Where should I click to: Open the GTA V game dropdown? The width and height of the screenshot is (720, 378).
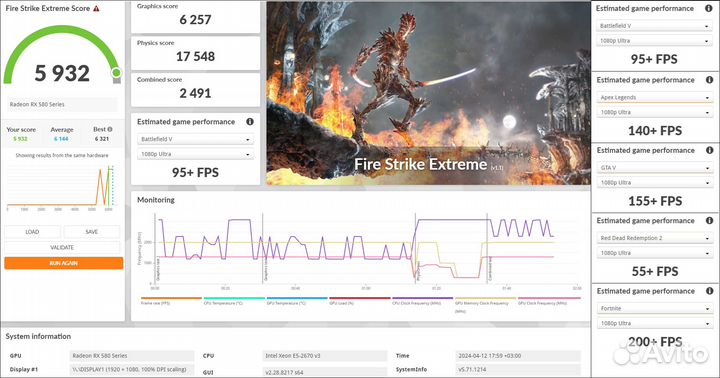(x=655, y=168)
